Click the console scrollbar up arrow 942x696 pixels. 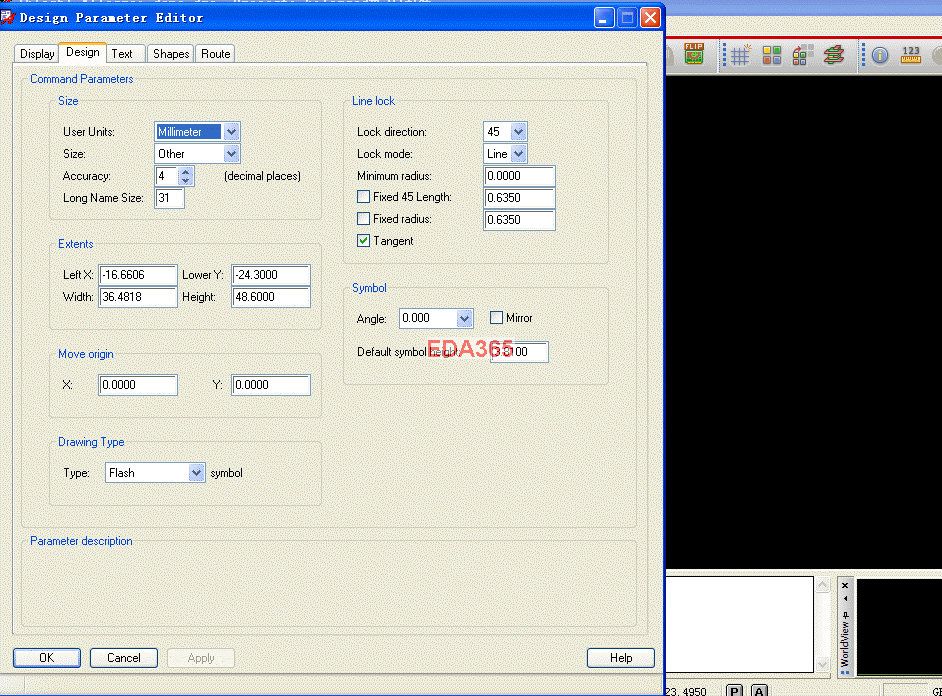pyautogui.click(x=823, y=584)
